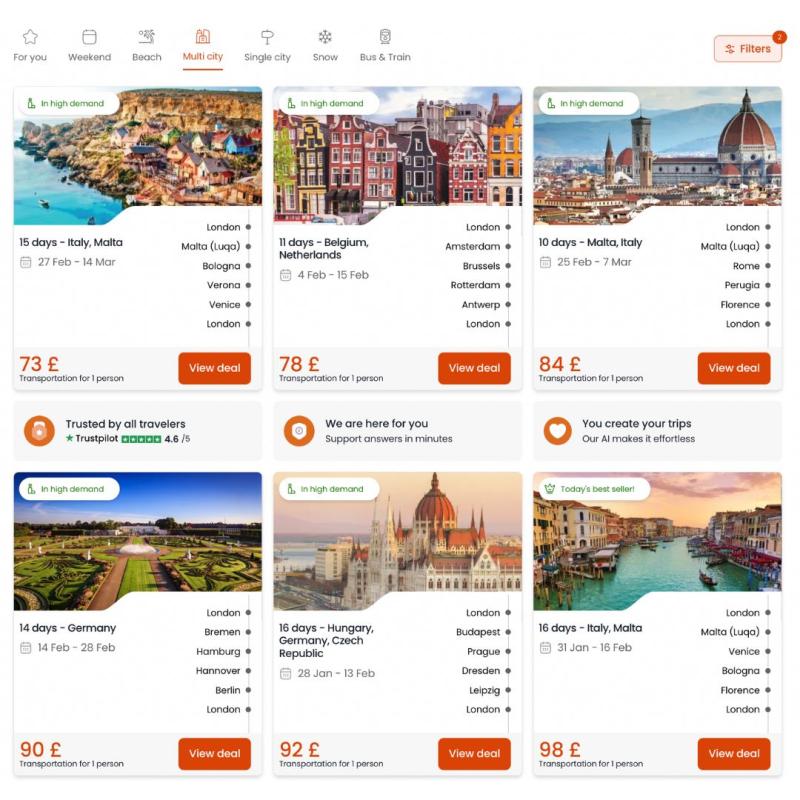Open the Bus & Train icon category
Image resolution: width=800 pixels, height=800 pixels.
tap(385, 37)
